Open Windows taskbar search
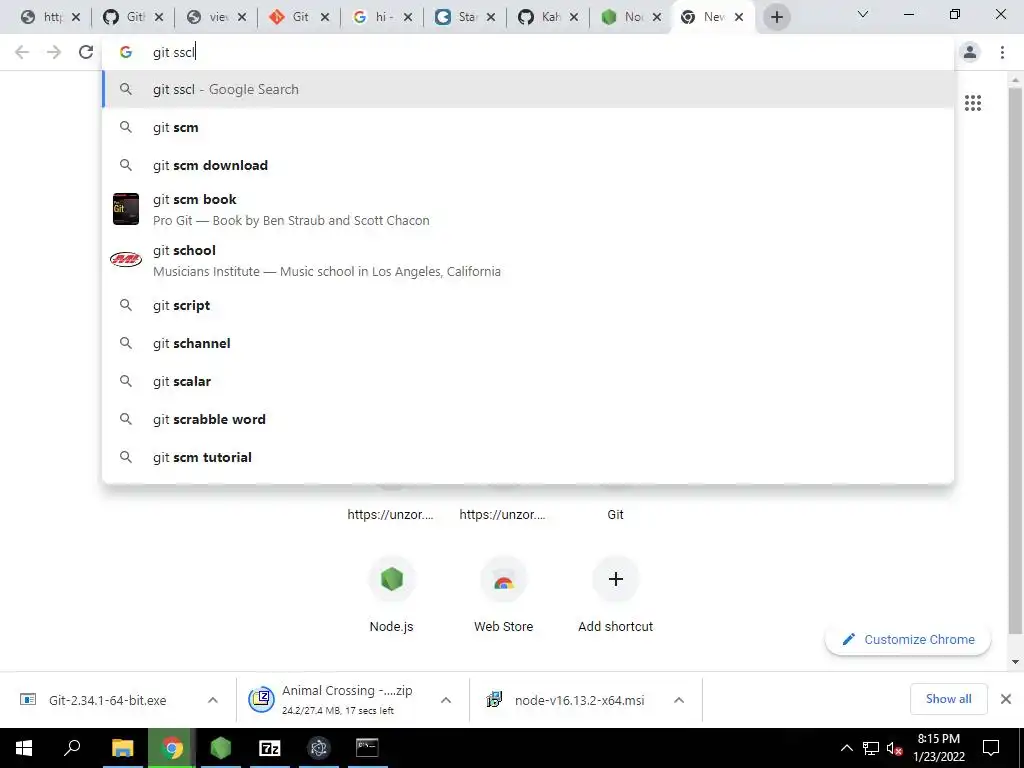Screen dimensions: 1024x768 tap(72, 748)
